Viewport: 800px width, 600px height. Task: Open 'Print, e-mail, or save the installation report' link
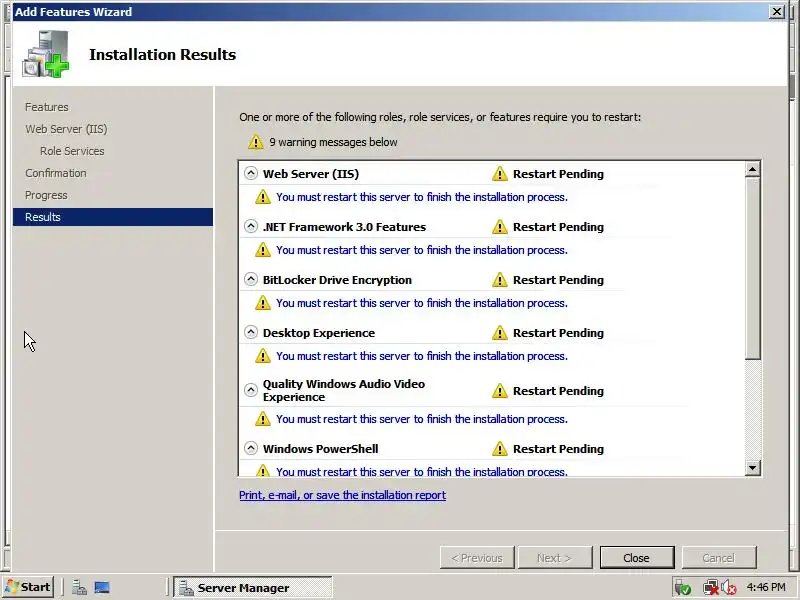pos(342,495)
